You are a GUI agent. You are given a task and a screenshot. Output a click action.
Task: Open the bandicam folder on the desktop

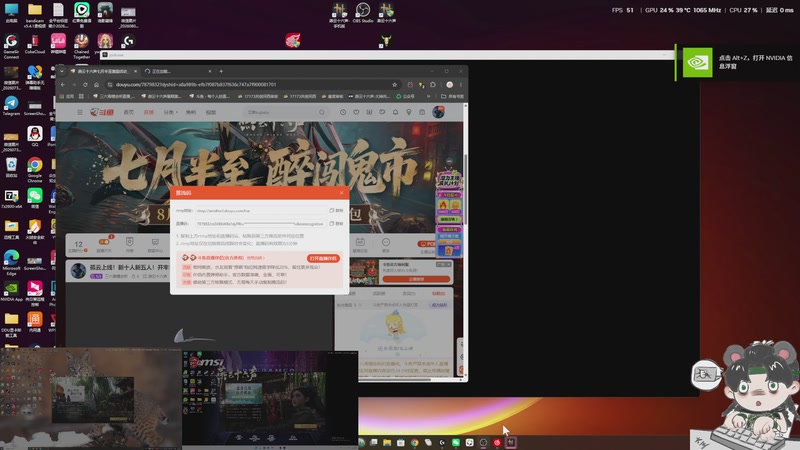coord(35,15)
